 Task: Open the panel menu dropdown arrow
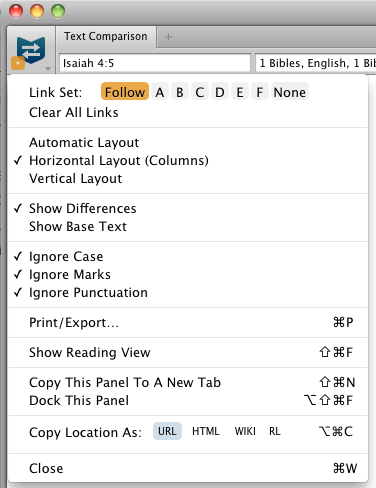coord(48,69)
